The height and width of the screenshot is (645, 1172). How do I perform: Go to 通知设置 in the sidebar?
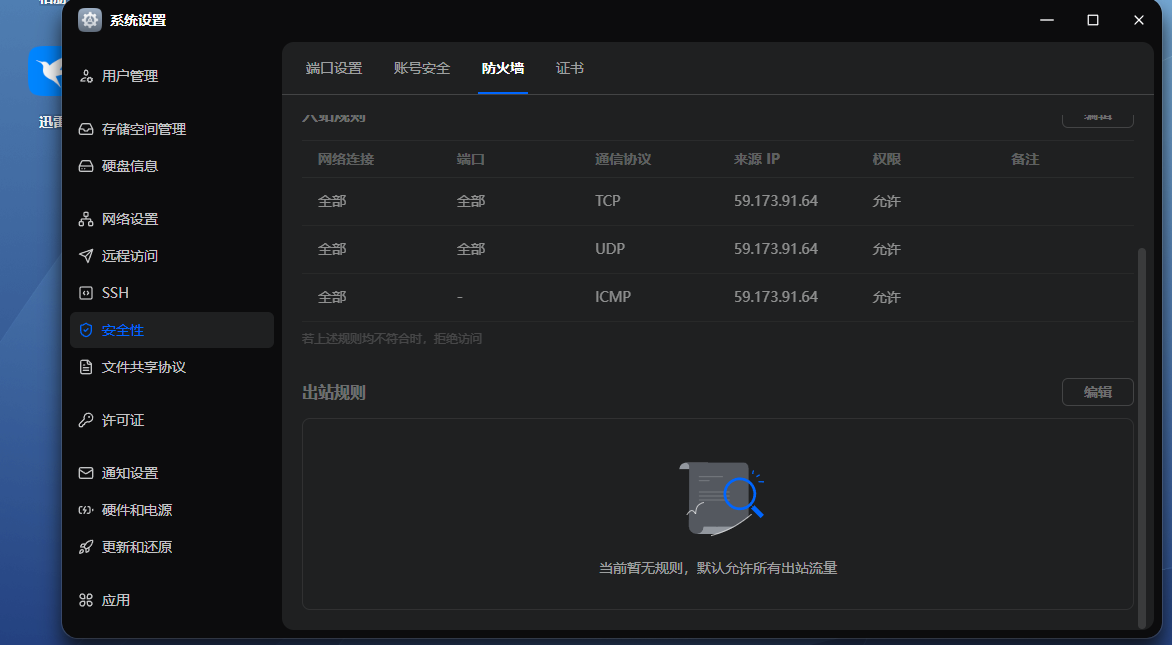(x=172, y=473)
